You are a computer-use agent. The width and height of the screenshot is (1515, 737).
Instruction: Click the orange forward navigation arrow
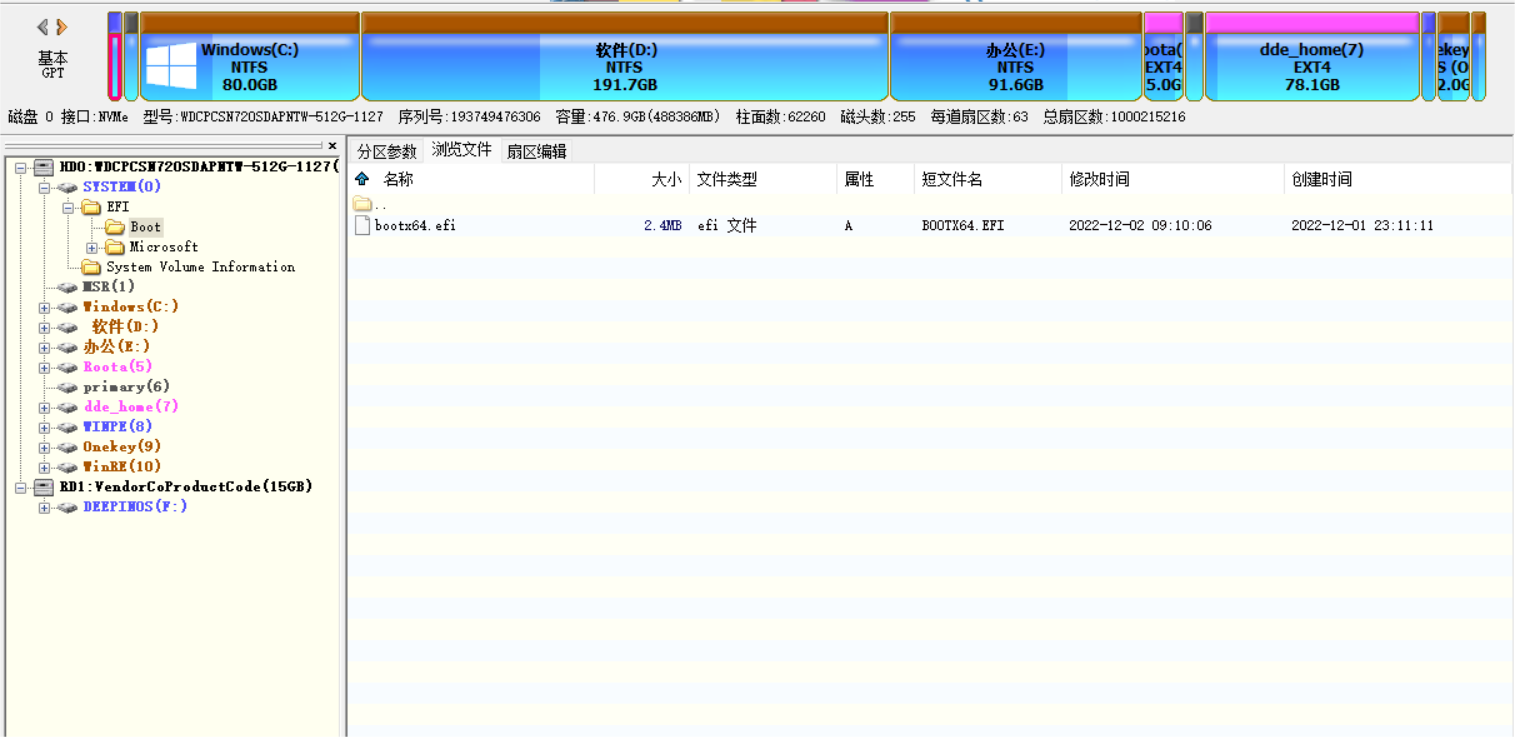(x=59, y=28)
